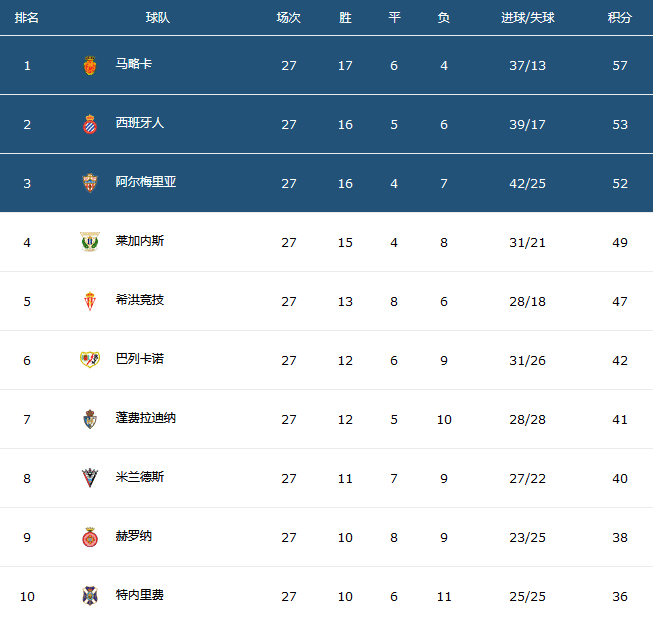Click the 莱加内斯 team crest icon

coord(90,242)
